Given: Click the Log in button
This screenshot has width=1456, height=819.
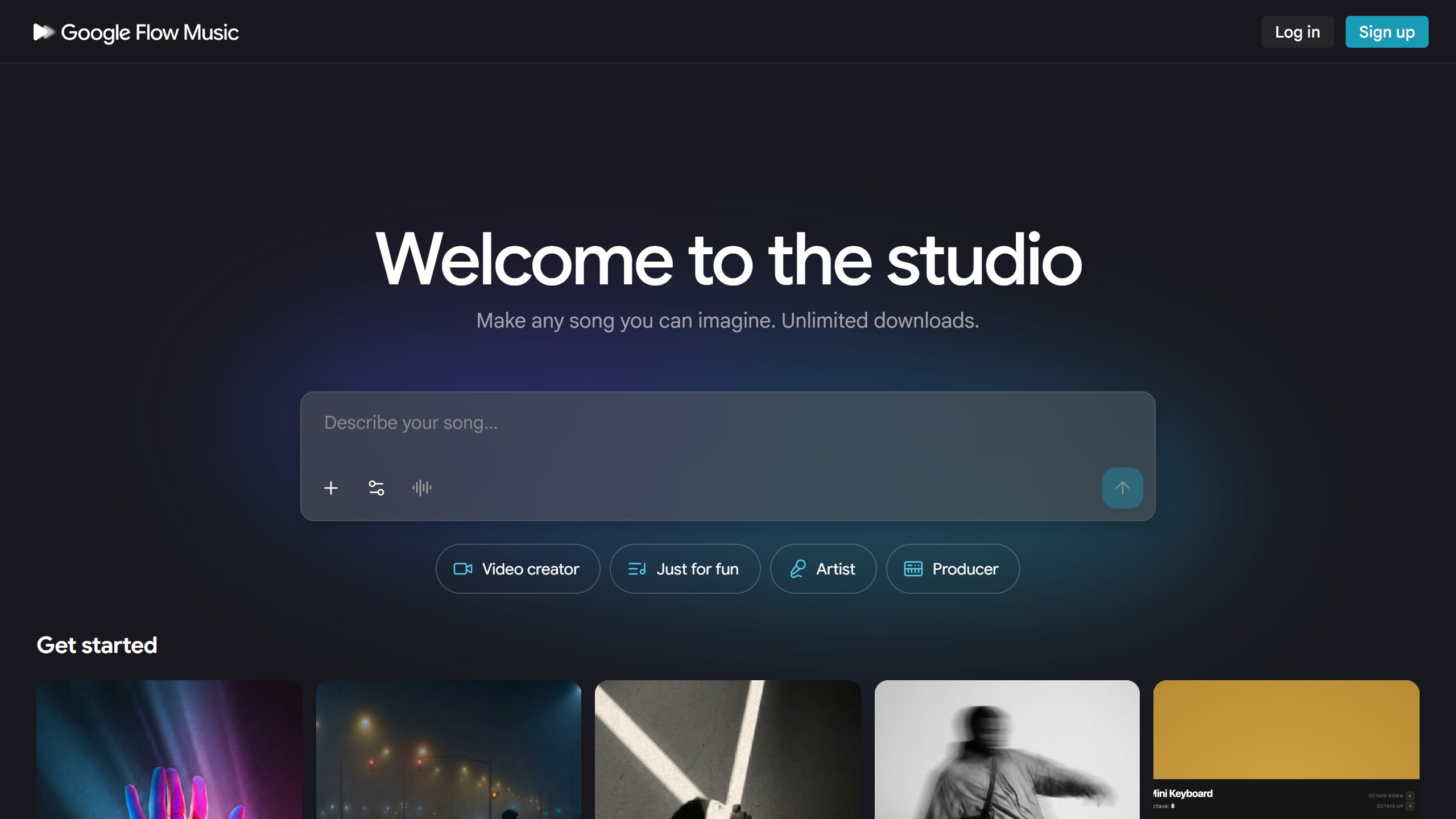Looking at the screenshot, I should pos(1297,32).
